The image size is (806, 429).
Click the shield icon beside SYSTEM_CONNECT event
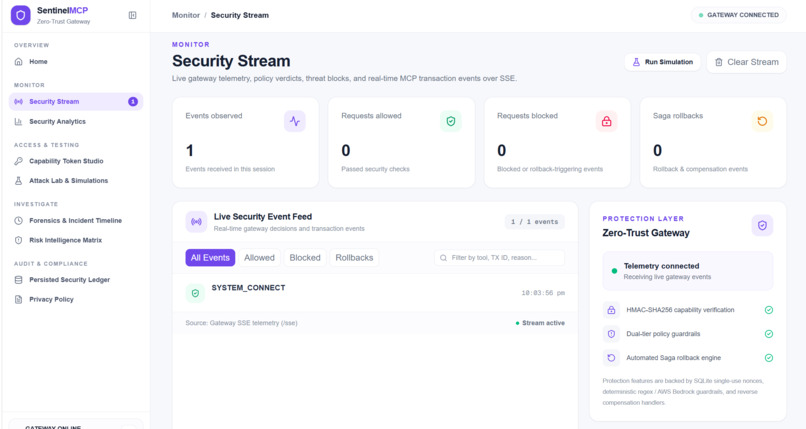(195, 293)
